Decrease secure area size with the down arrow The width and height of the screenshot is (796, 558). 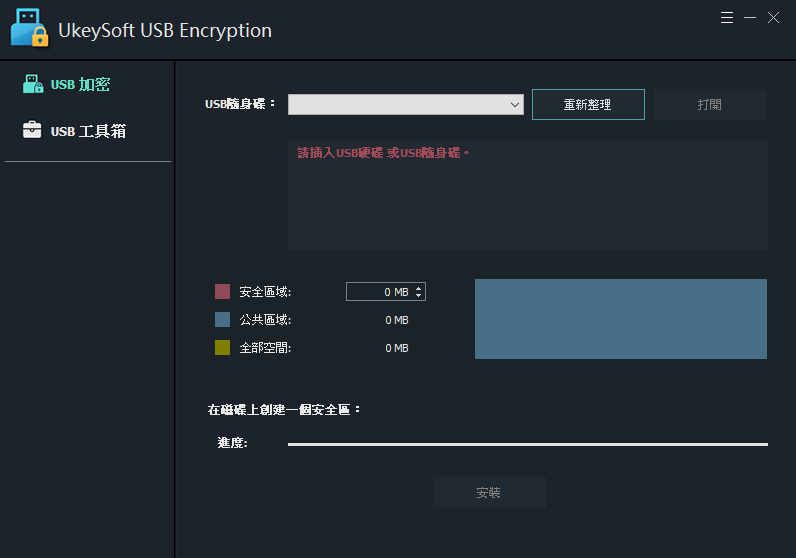[x=418, y=295]
